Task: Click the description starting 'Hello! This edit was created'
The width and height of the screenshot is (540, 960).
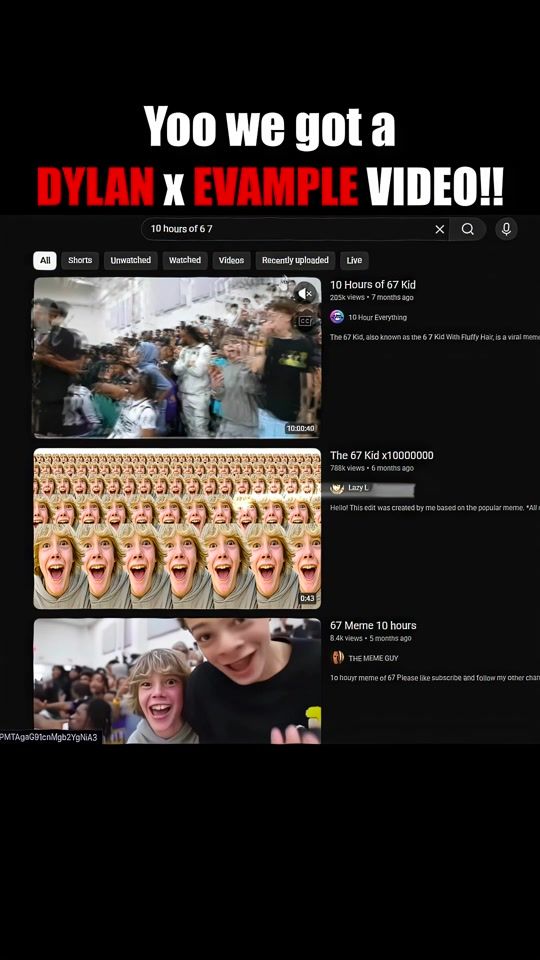Action: point(435,508)
